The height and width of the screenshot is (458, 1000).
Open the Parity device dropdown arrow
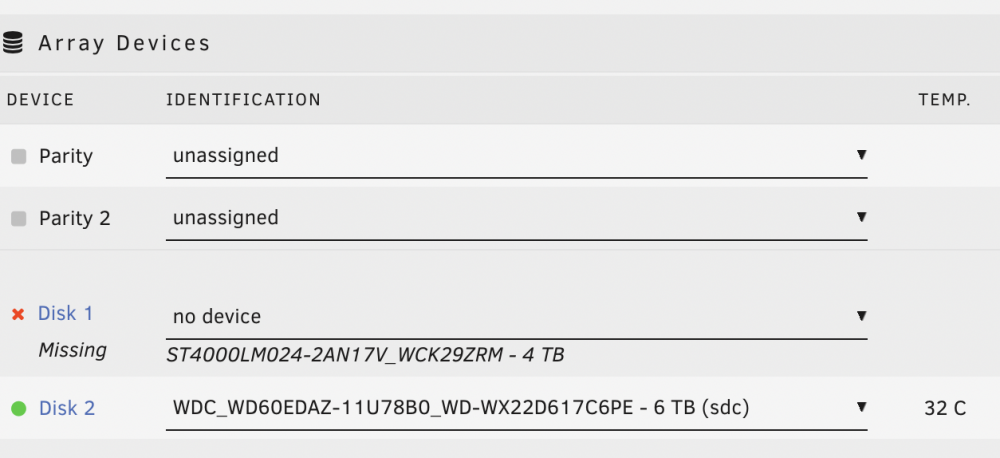862,154
